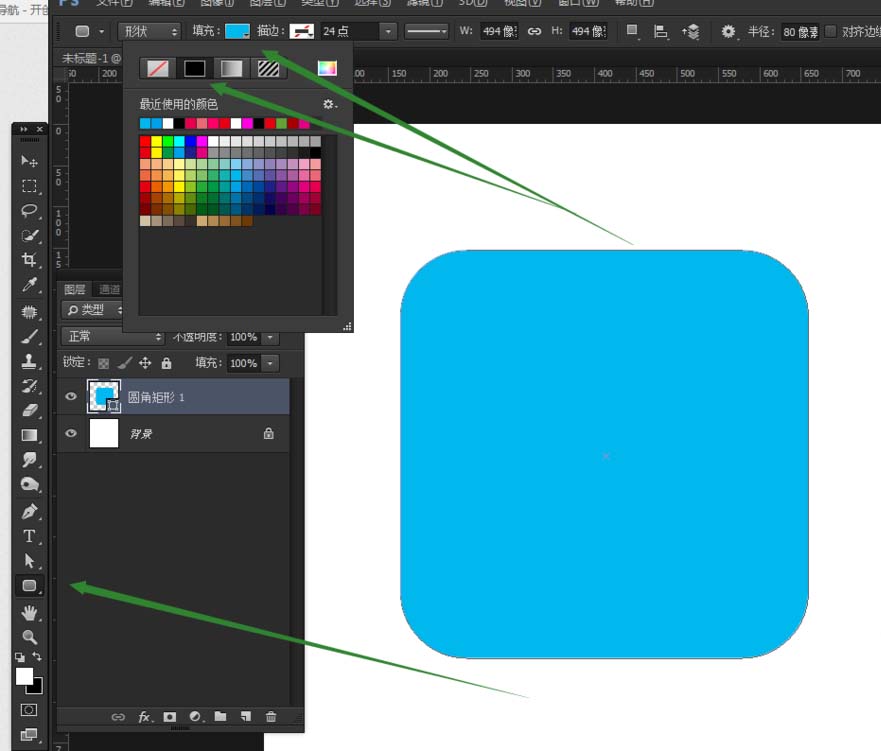
Task: Toggle visibility of the 背景 layer
Action: 71,434
